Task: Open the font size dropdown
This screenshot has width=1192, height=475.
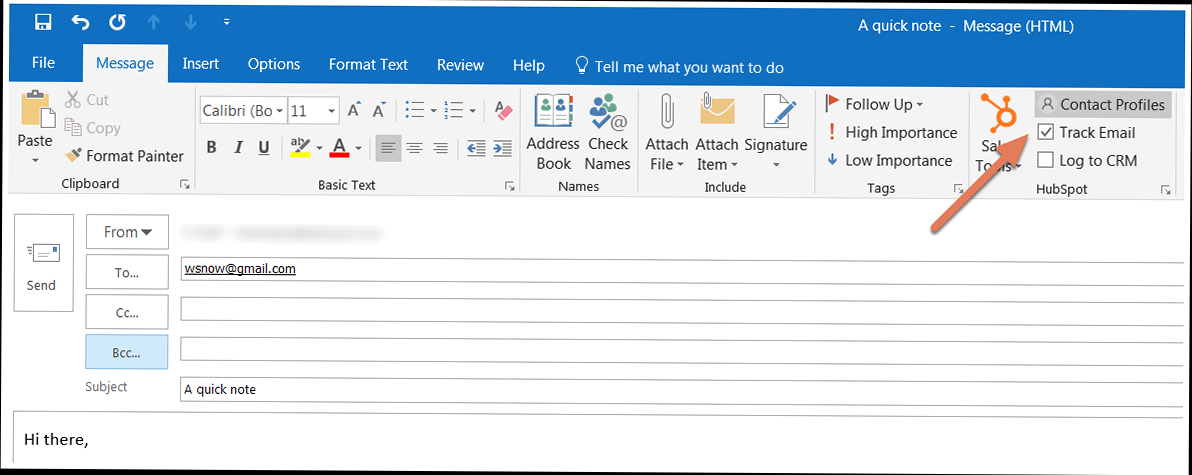Action: [332, 111]
